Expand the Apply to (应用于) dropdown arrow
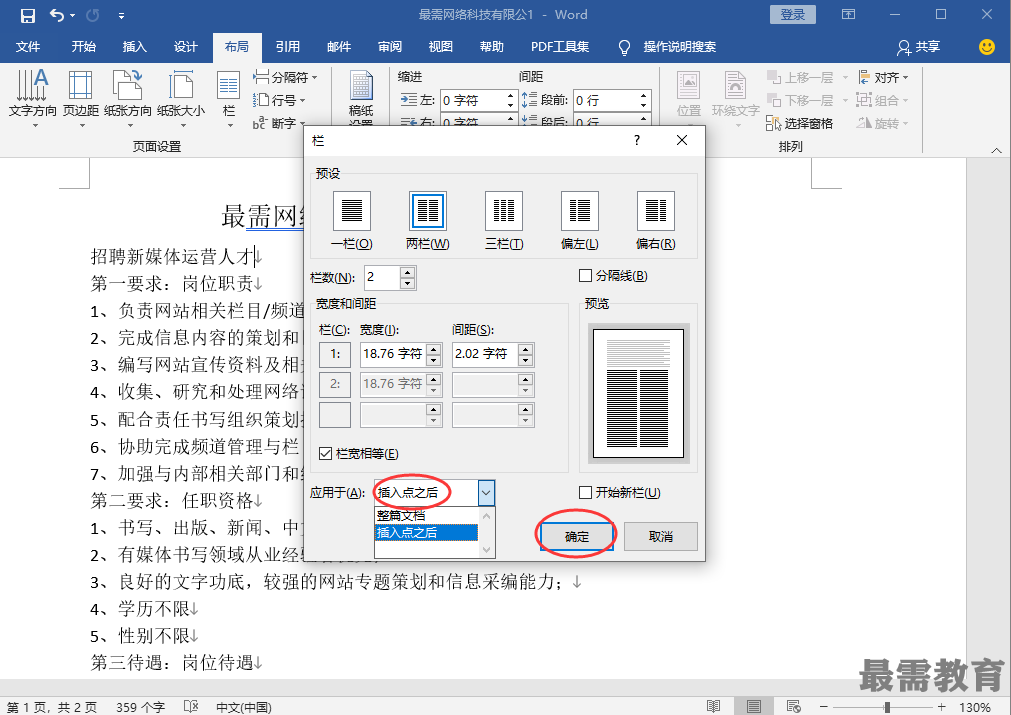The height and width of the screenshot is (715, 1011). 486,493
